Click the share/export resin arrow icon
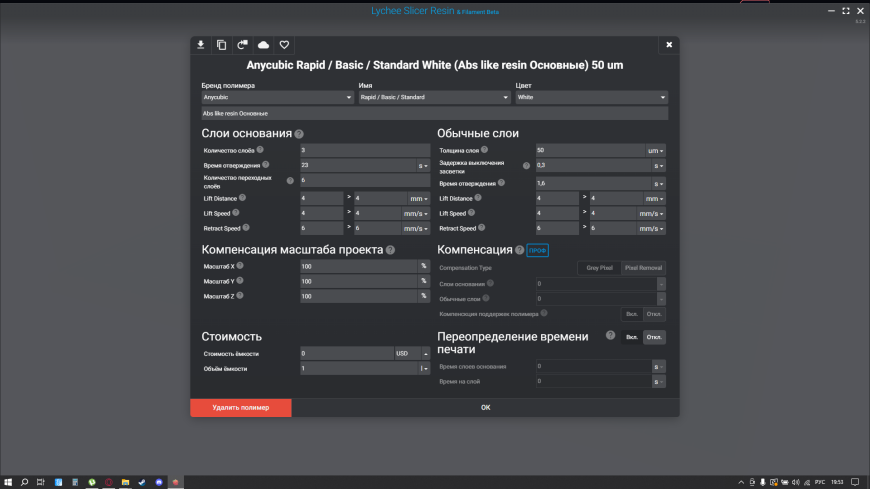Image resolution: width=870 pixels, height=489 pixels. pos(242,45)
